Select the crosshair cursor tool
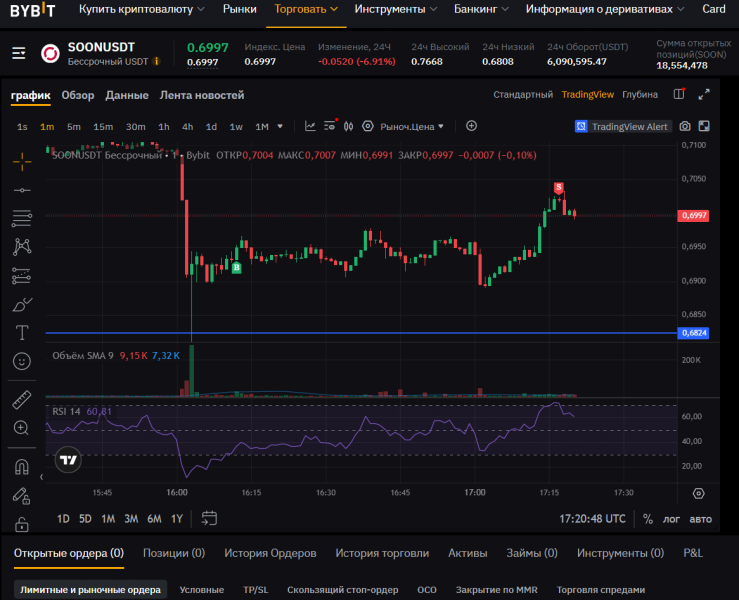This screenshot has height=600, width=739. (x=22, y=162)
